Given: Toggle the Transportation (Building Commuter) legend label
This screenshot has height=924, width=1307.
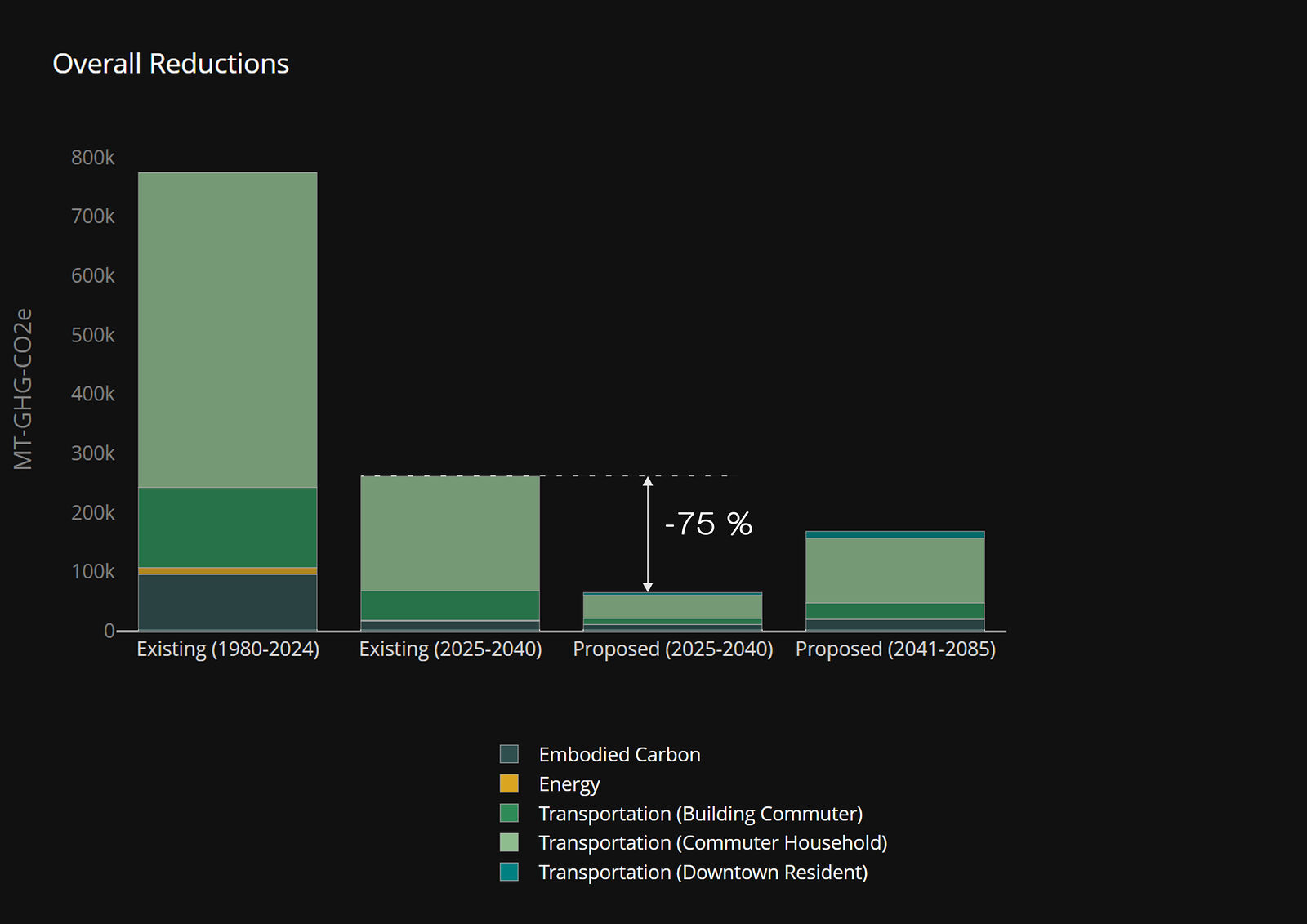Looking at the screenshot, I should (700, 814).
